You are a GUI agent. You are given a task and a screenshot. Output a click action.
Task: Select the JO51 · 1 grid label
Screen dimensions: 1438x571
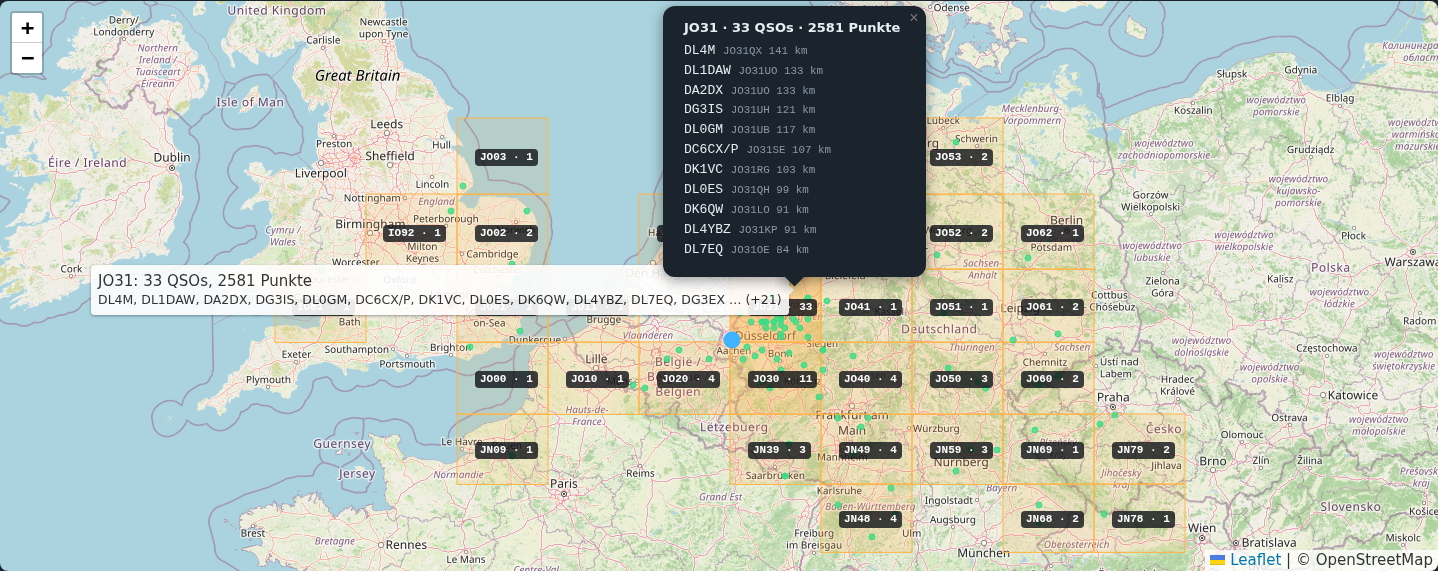coord(961,307)
